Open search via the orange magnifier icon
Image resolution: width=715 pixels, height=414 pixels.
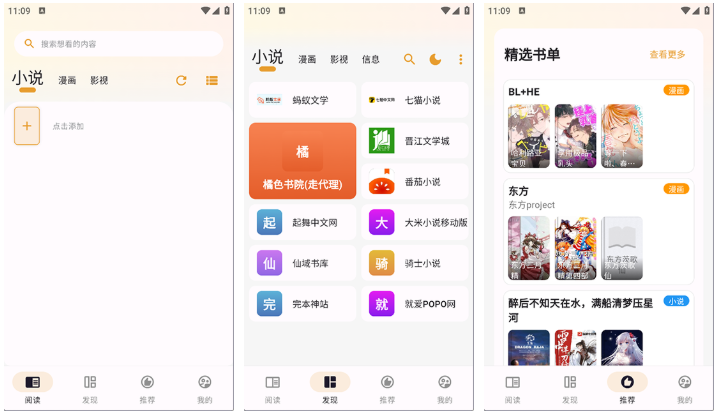click(x=409, y=60)
